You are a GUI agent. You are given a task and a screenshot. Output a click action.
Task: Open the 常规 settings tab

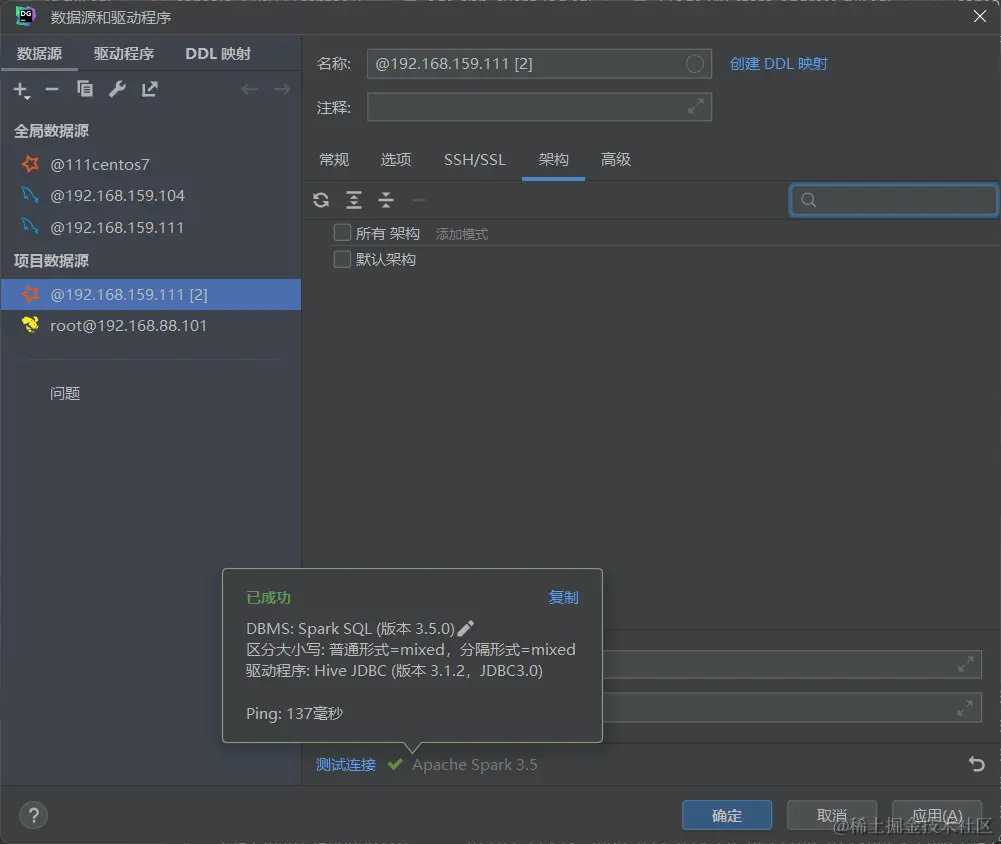click(334, 160)
